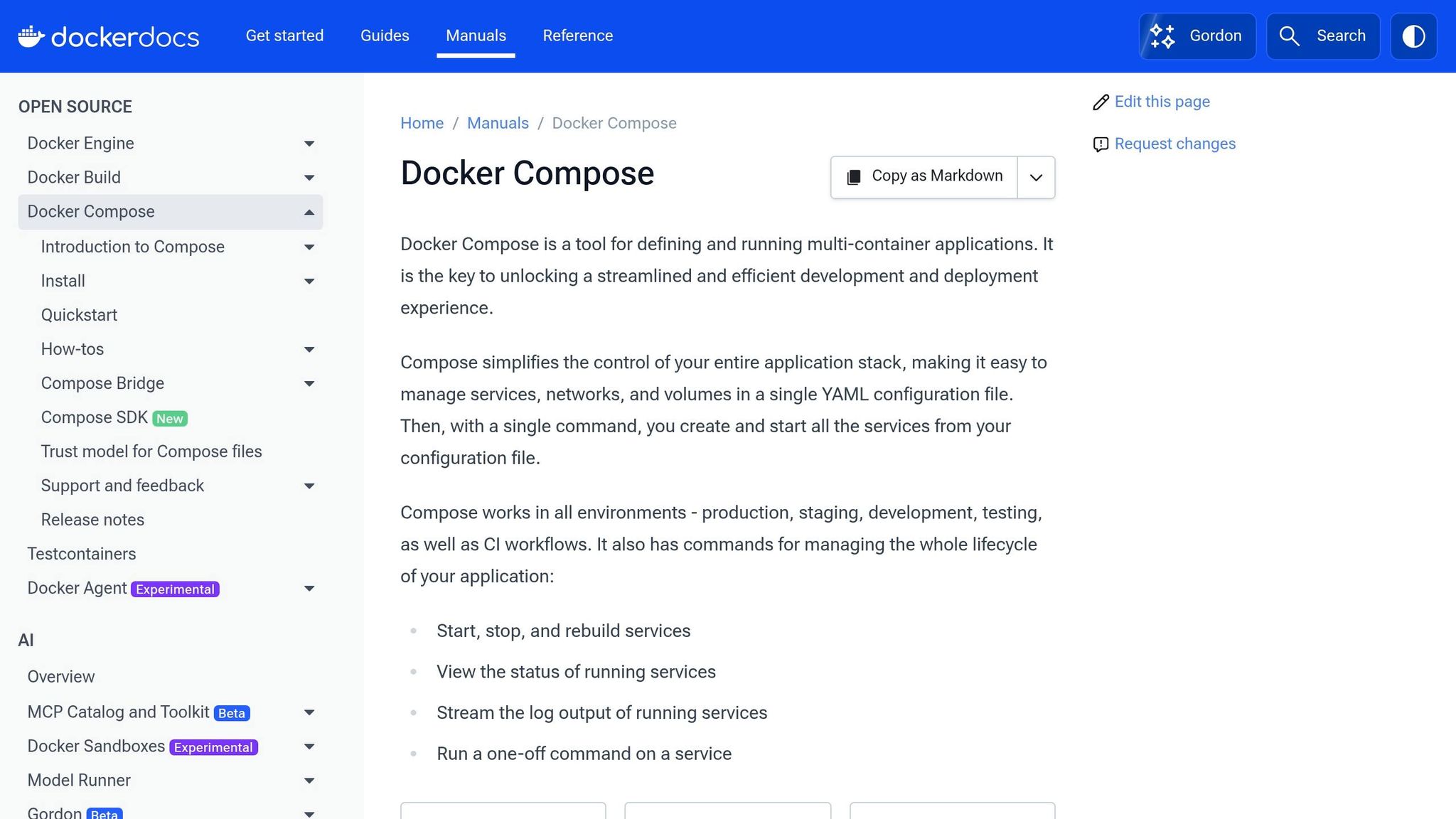Click the Manuals breadcrumb link

pyautogui.click(x=498, y=123)
